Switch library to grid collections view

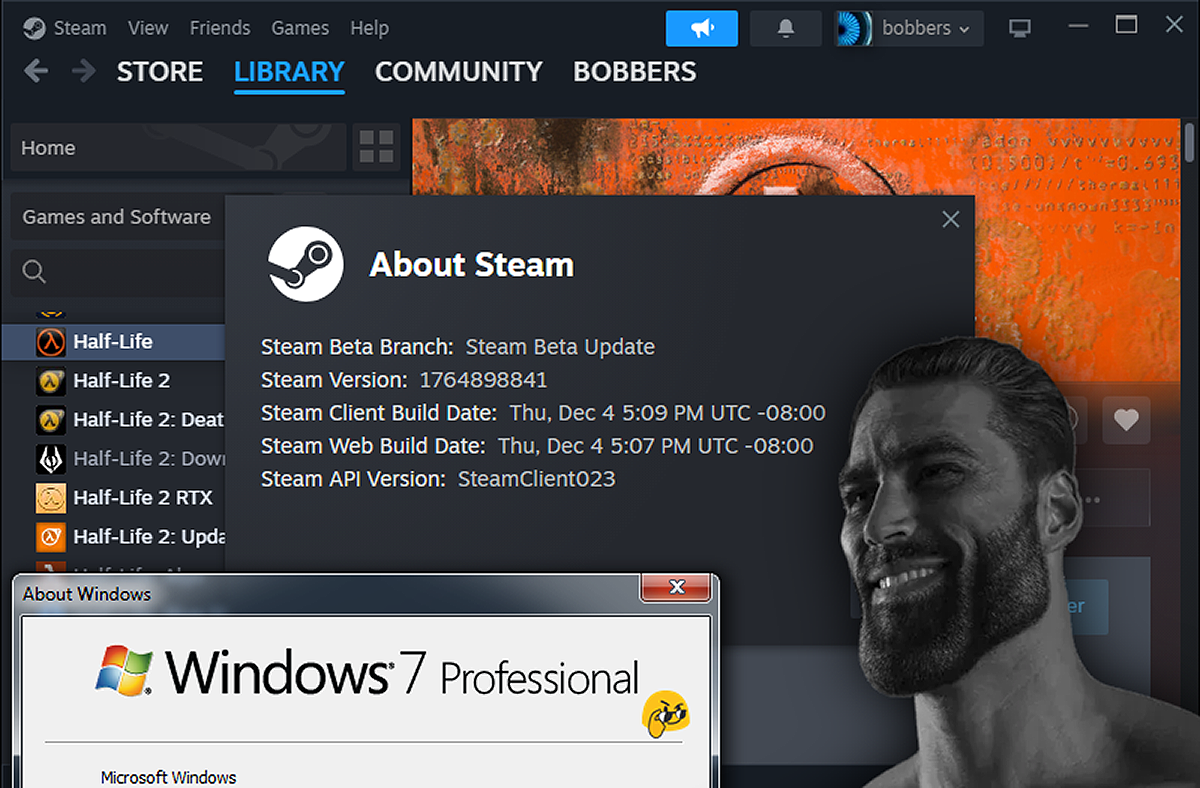coord(376,147)
